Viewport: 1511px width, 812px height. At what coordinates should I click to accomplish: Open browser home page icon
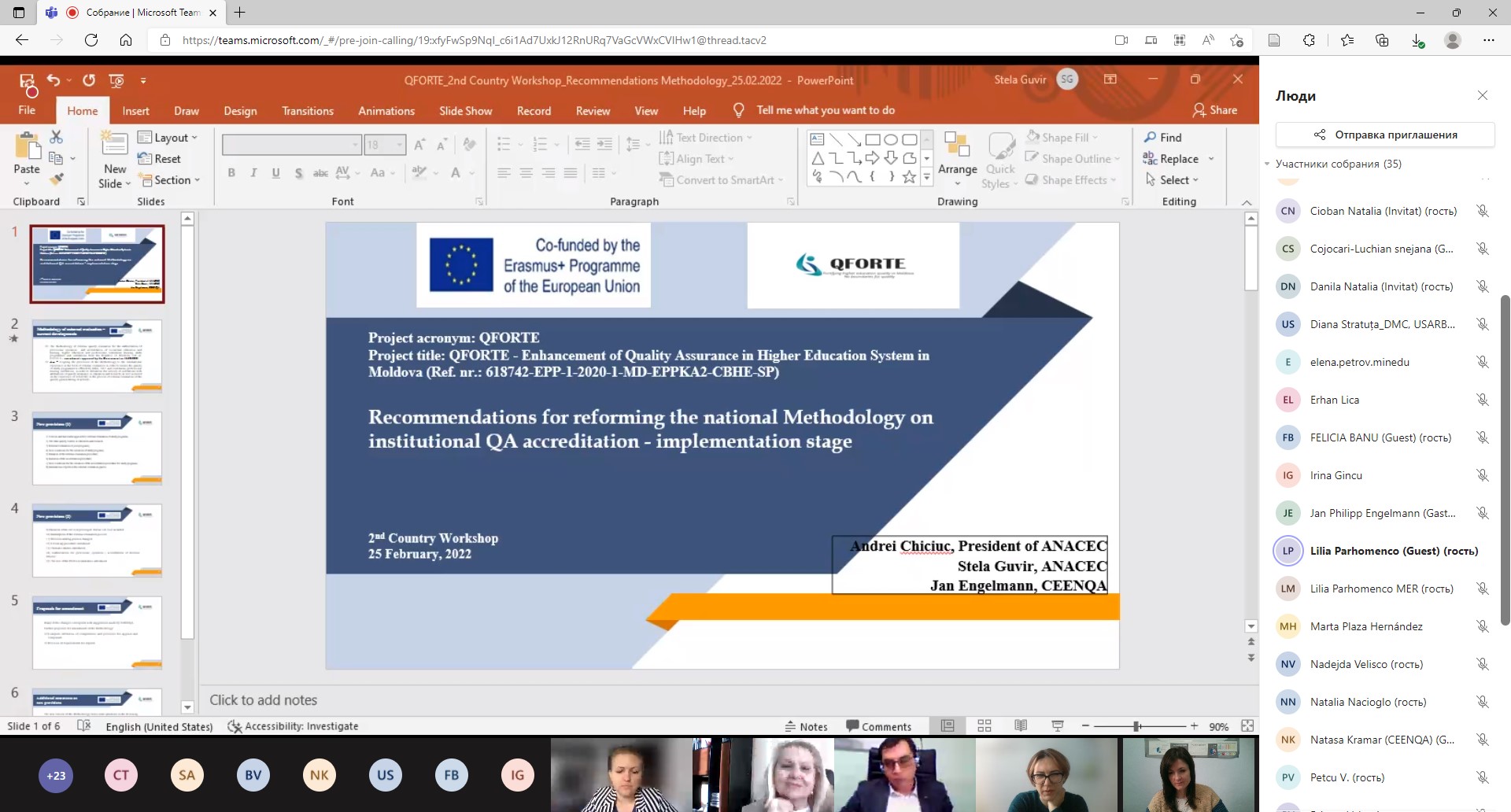(x=126, y=40)
